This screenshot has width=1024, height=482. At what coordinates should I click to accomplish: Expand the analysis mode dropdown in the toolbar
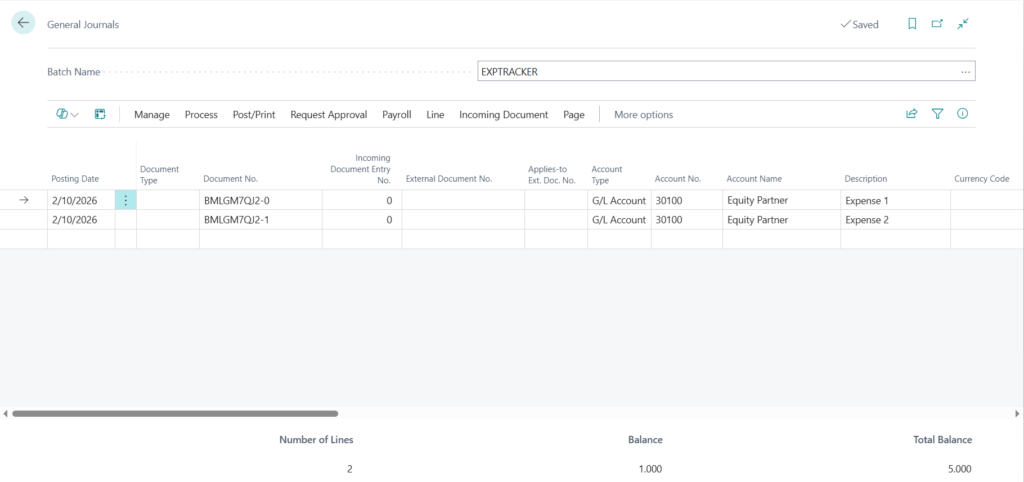(68, 114)
